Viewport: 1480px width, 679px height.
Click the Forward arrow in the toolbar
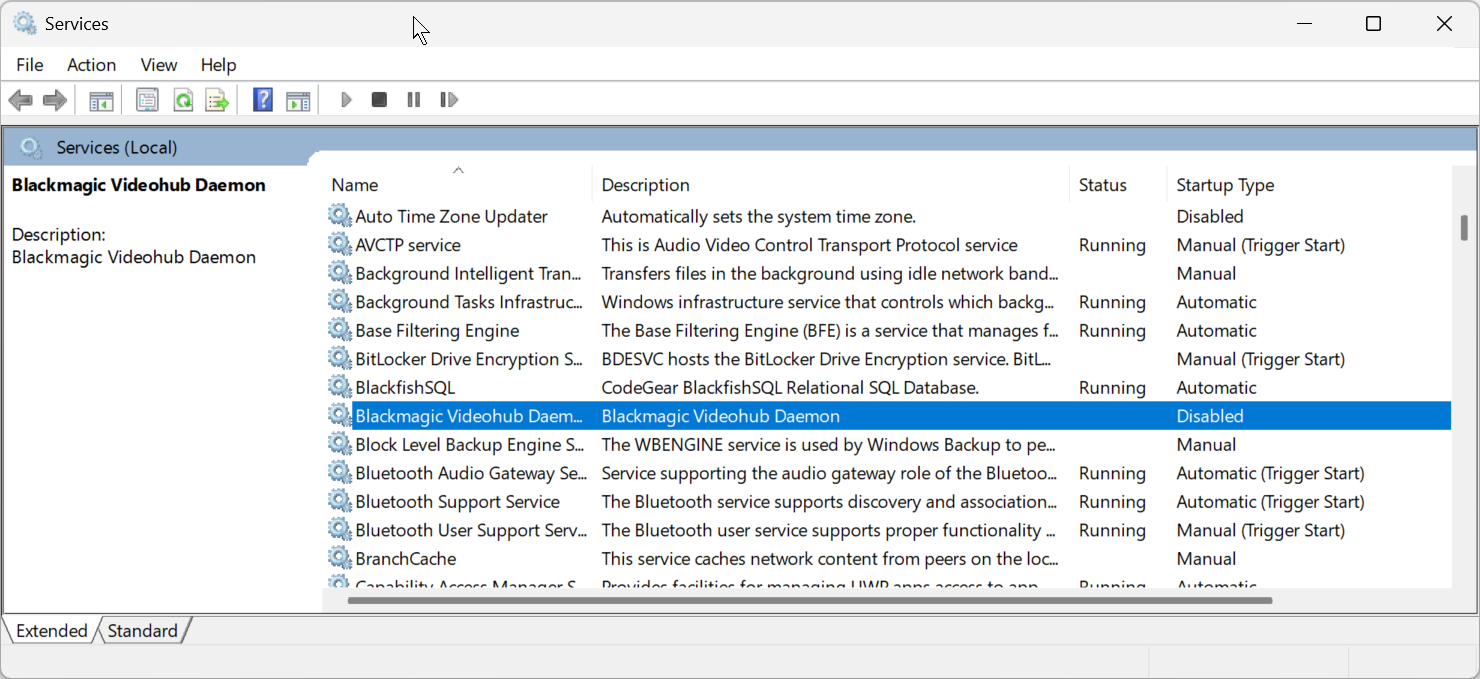[54, 100]
